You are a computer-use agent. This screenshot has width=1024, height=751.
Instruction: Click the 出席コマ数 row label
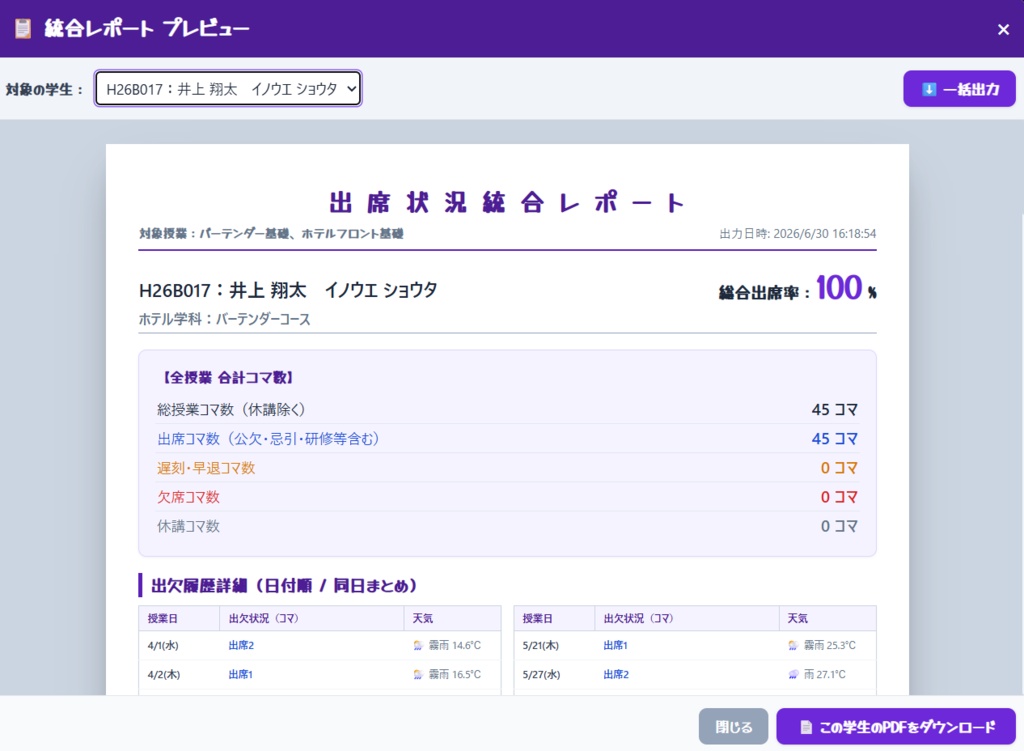pyautogui.click(x=268, y=439)
